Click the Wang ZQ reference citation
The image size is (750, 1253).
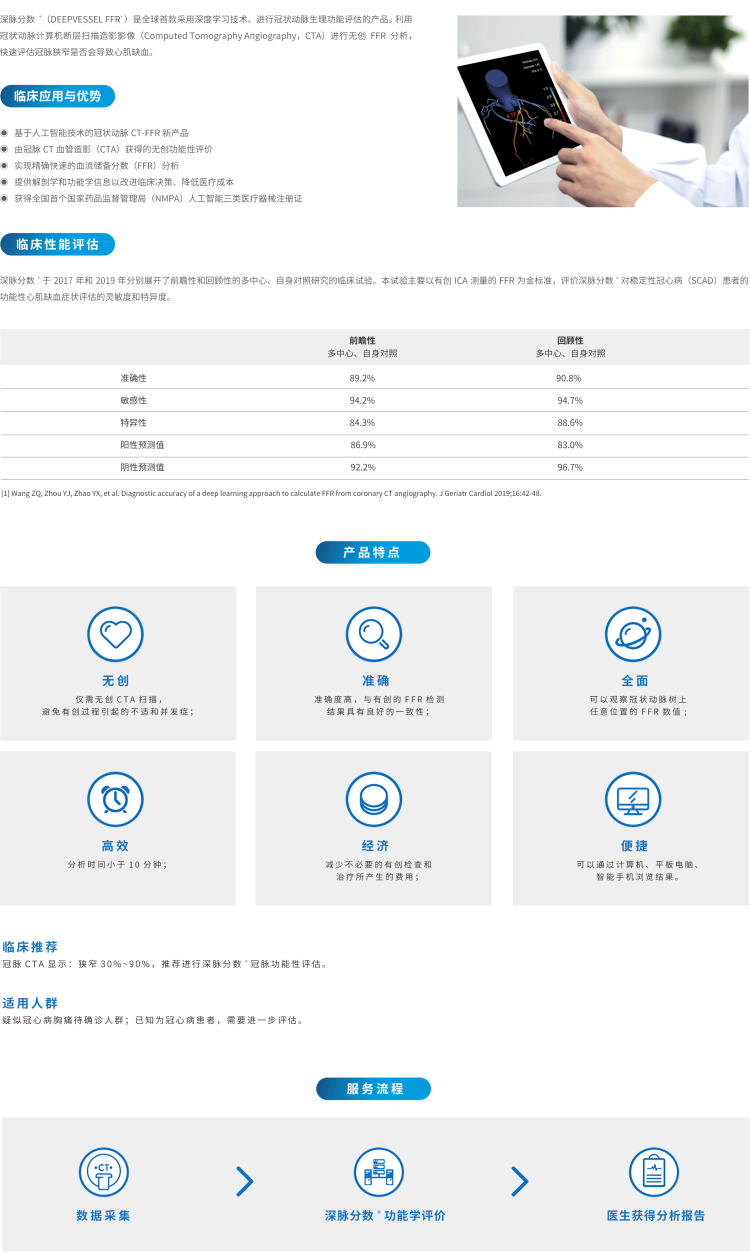coord(271,493)
